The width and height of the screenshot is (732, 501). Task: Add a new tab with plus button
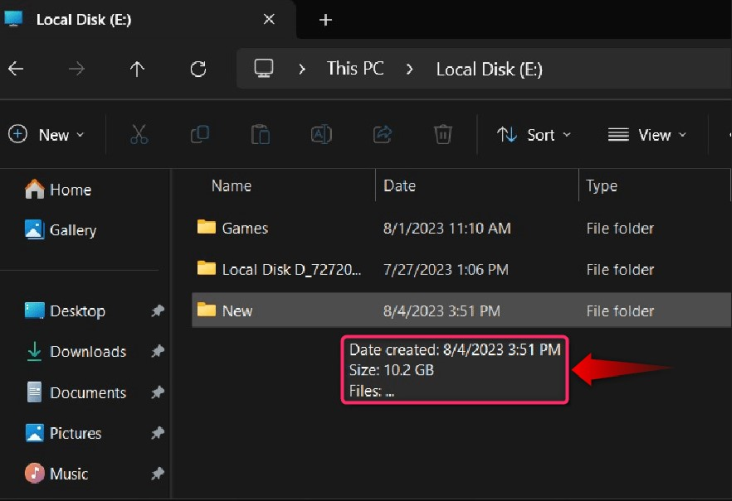[325, 20]
